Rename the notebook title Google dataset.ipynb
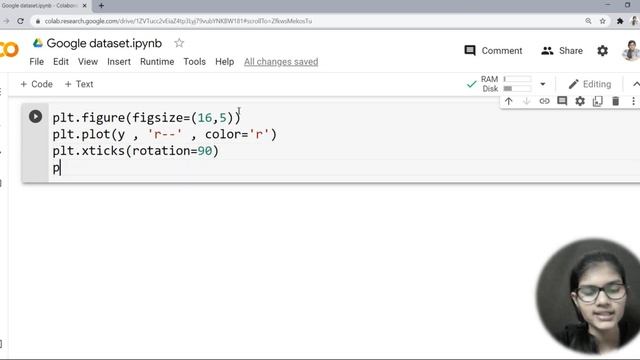This screenshot has height=360, width=640. pos(104,43)
